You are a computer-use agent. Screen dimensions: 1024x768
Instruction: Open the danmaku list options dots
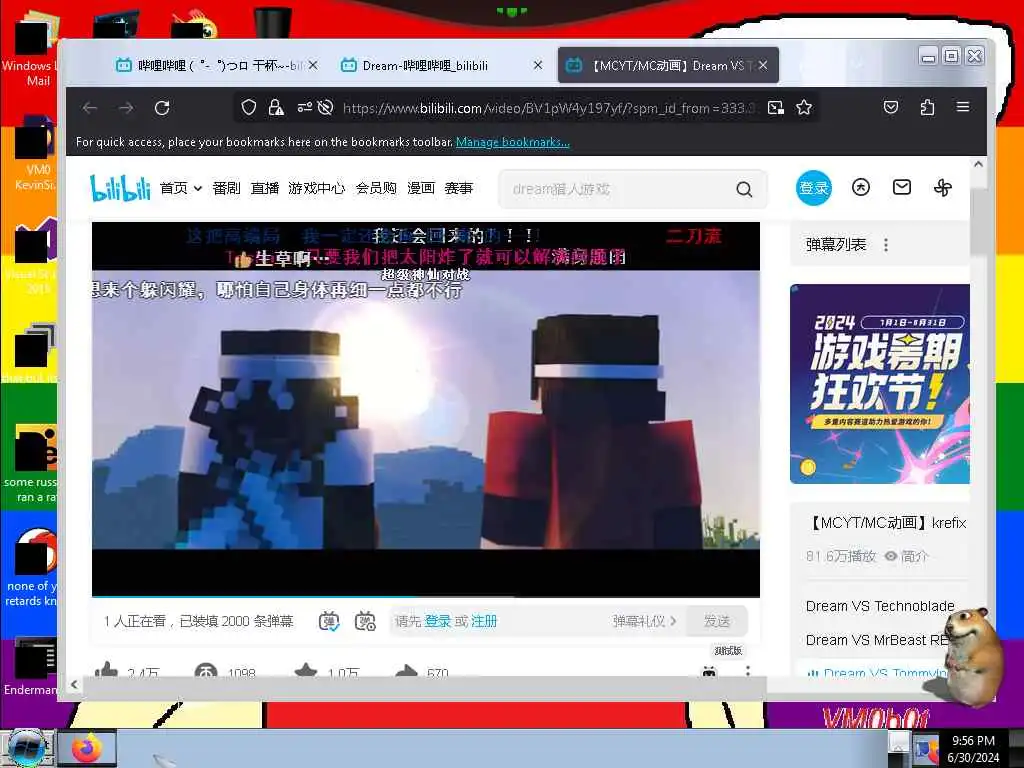tap(886, 245)
